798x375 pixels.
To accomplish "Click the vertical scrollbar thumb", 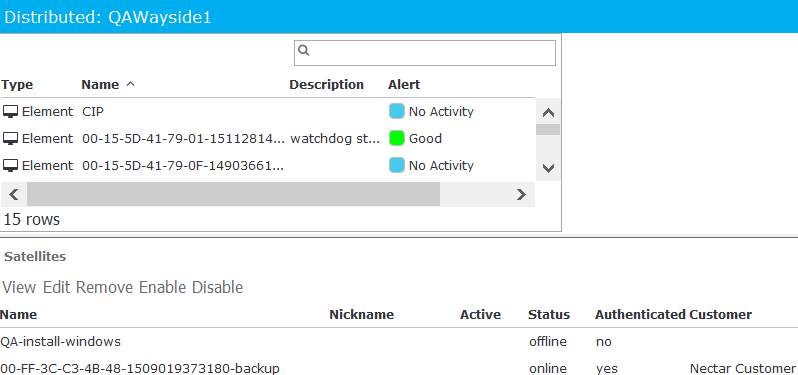I will 548,130.
